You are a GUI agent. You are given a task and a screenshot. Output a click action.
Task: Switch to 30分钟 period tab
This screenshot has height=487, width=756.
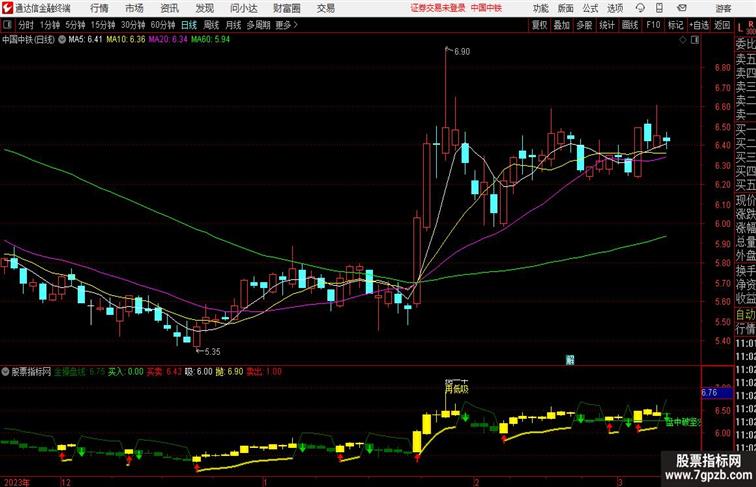133,25
